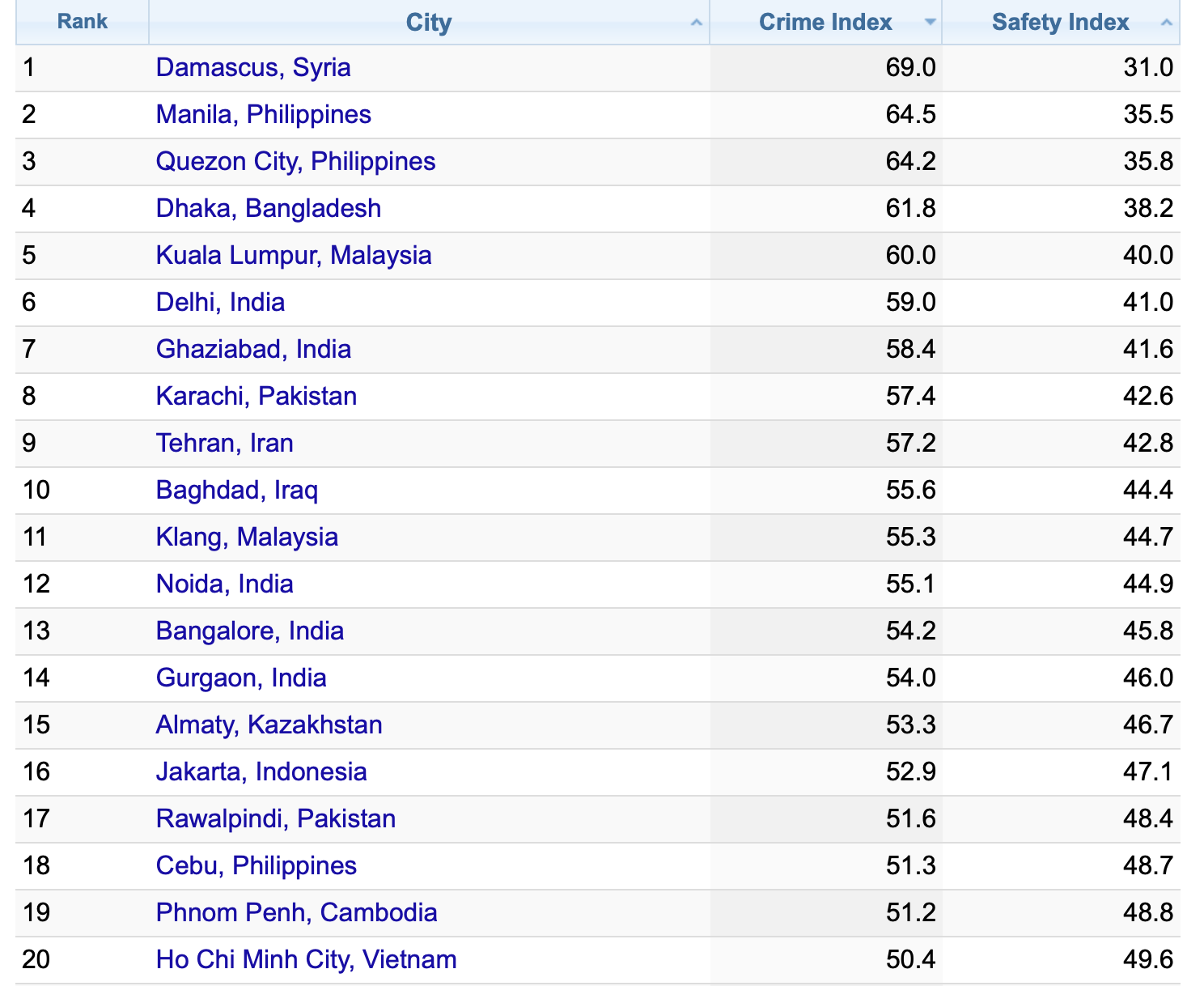
Task: Select safety index value 41.0 for Delhi
Action: [x=1148, y=302]
